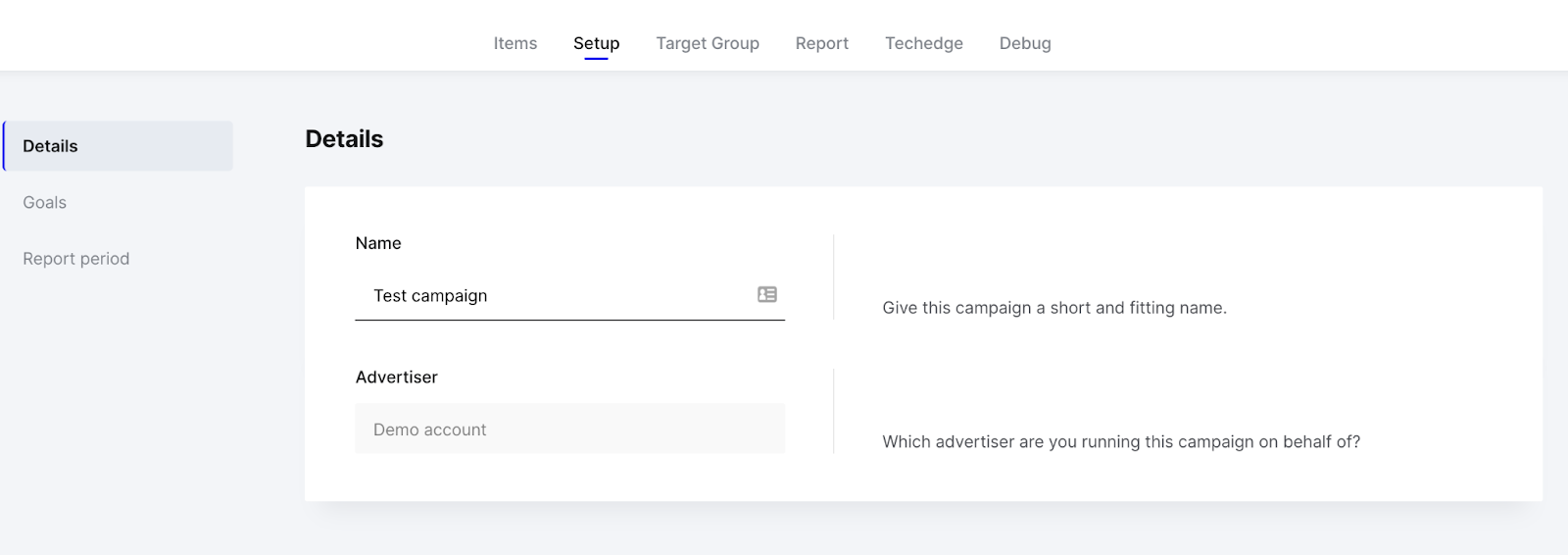Switch to the Debug tab
Viewport: 1568px width, 555px height.
(x=1025, y=43)
